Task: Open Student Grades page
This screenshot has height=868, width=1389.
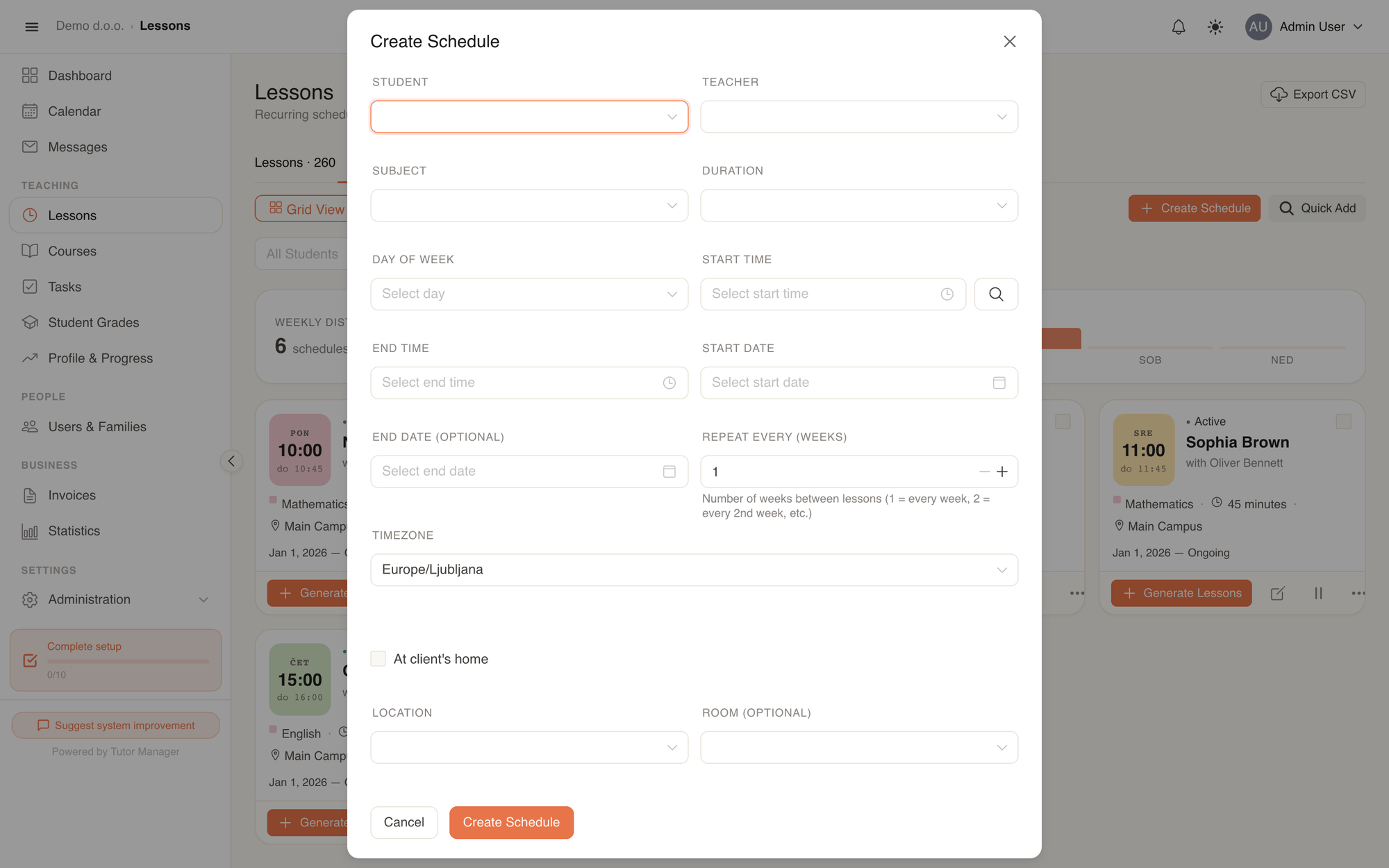Action: (115, 322)
